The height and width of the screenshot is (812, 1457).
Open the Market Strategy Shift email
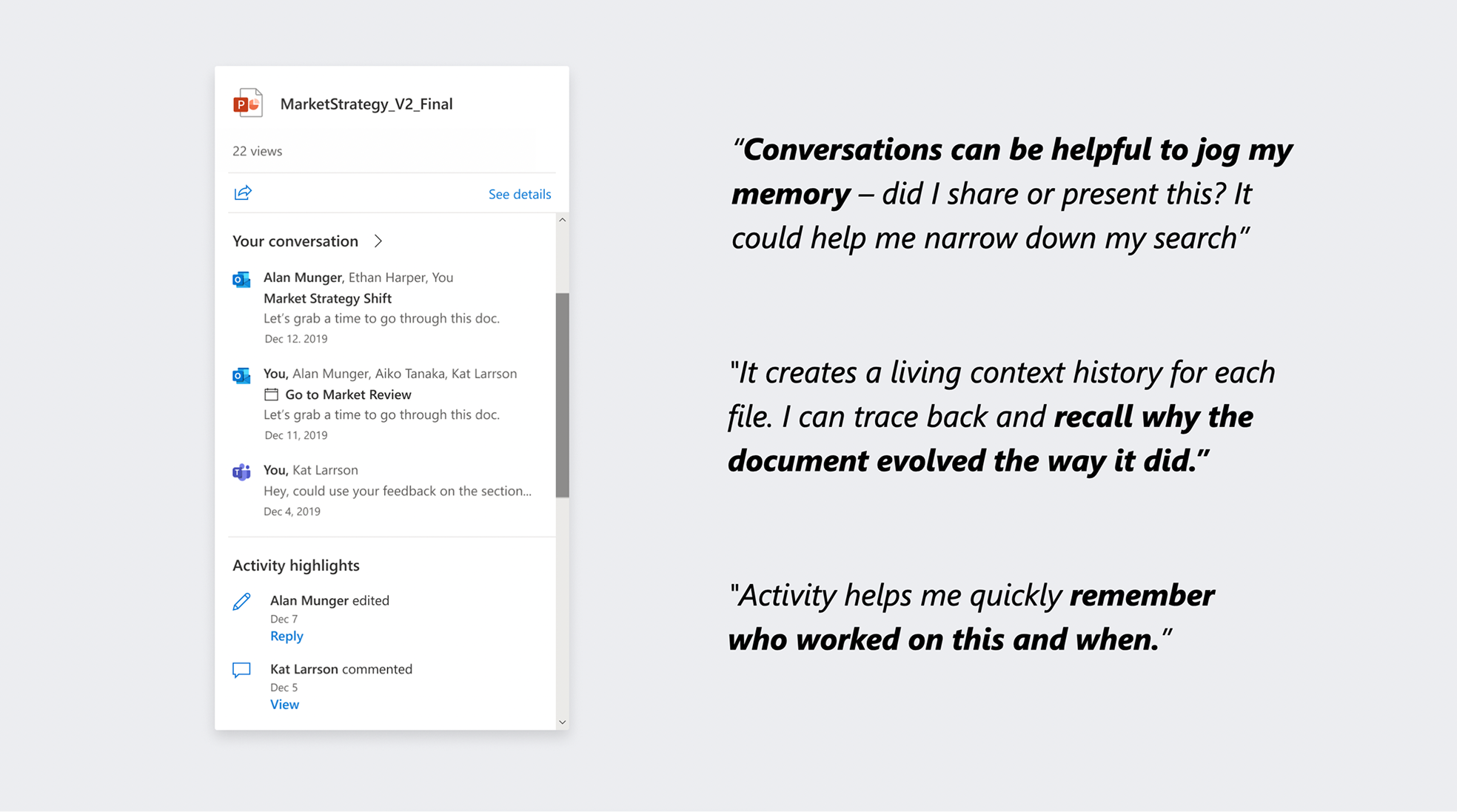[x=327, y=298]
